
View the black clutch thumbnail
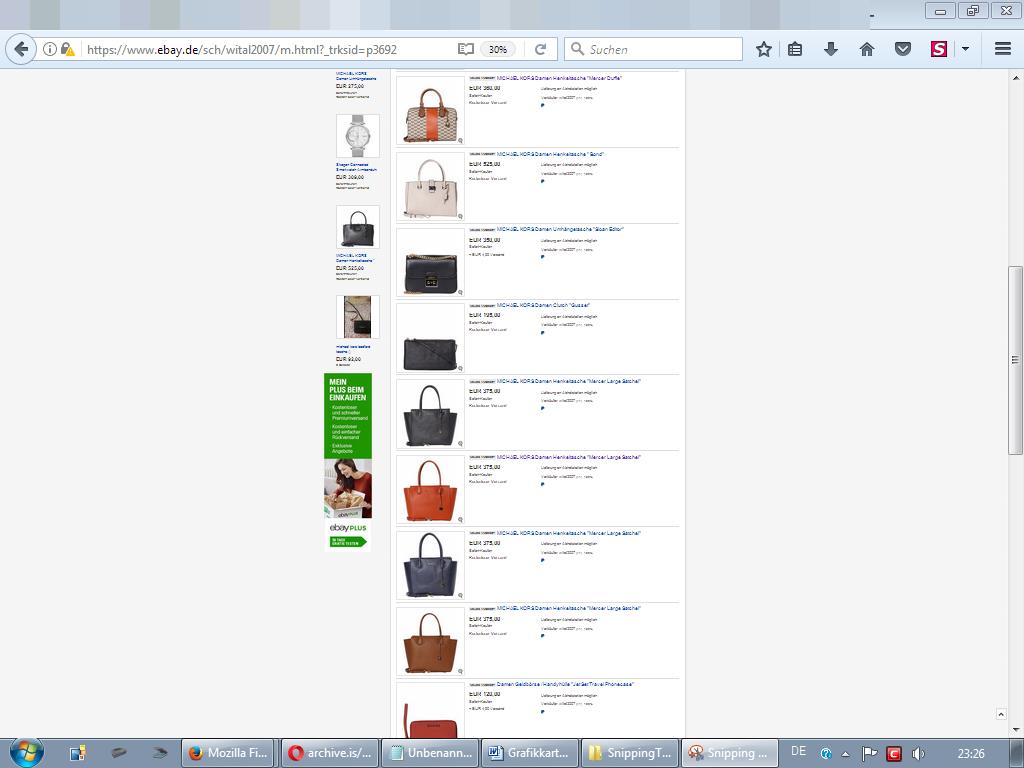[430, 338]
